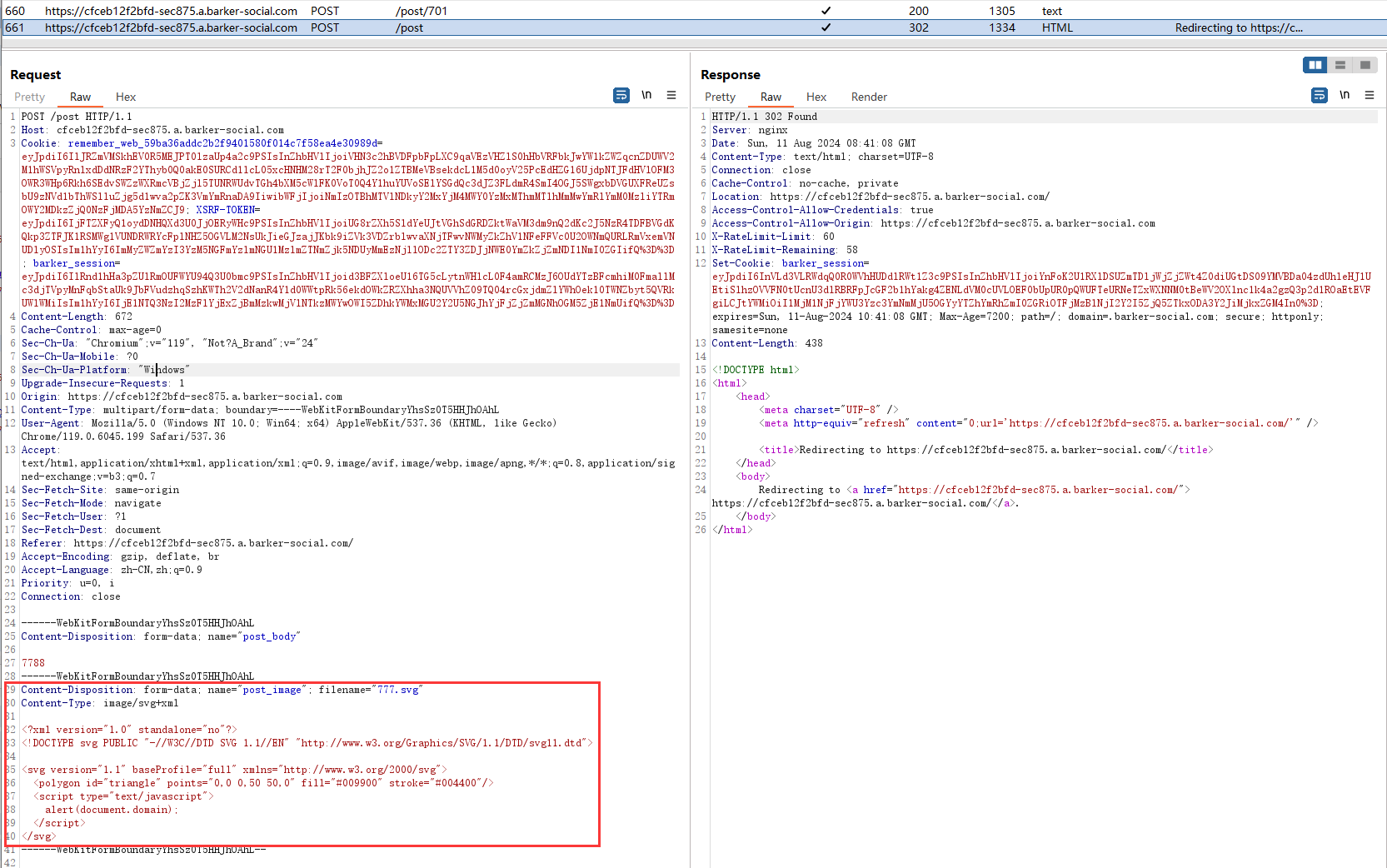Click the SVG DOCTYPE line in the request
The width and height of the screenshot is (1387, 868).
(x=307, y=743)
